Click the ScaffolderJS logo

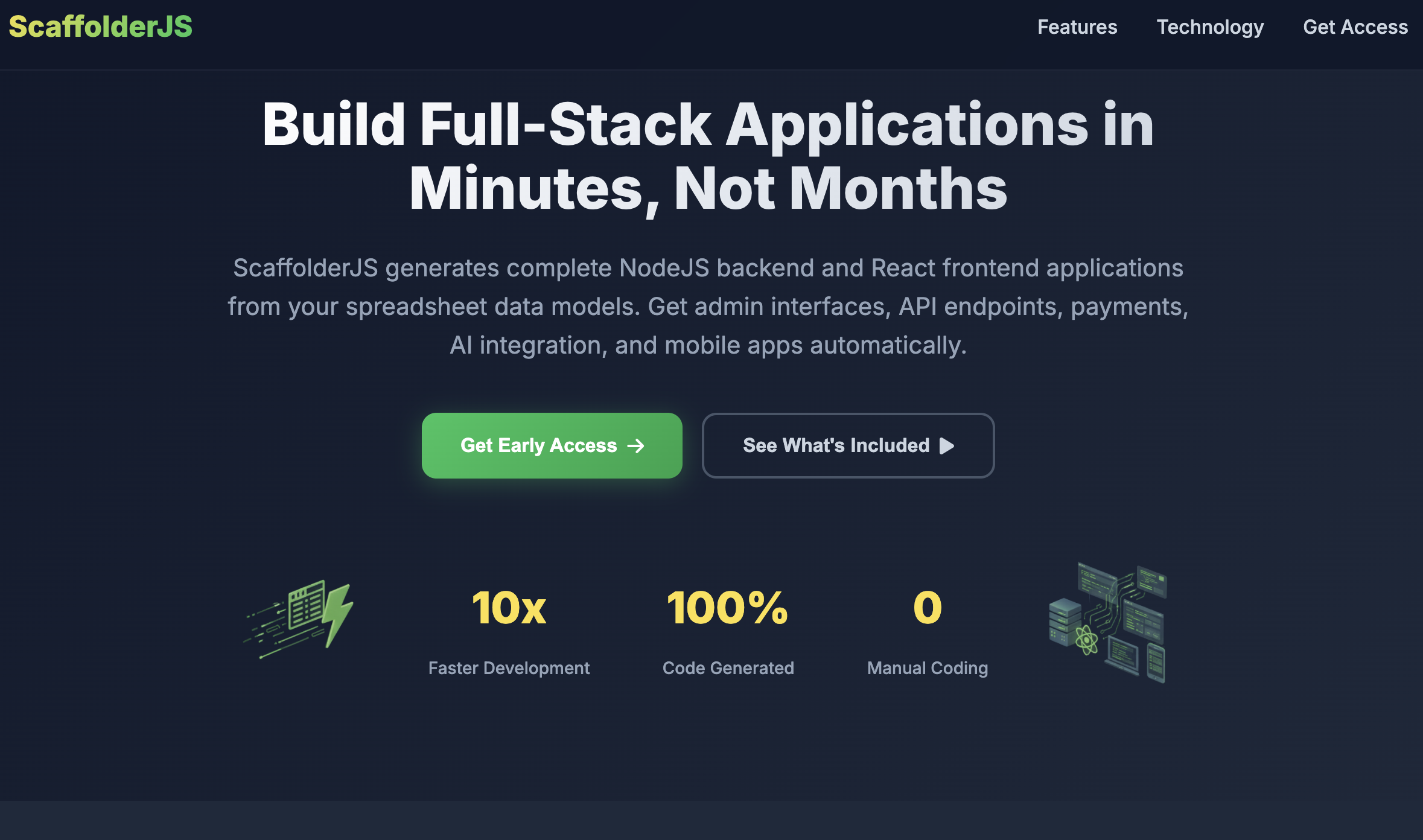pos(99,27)
